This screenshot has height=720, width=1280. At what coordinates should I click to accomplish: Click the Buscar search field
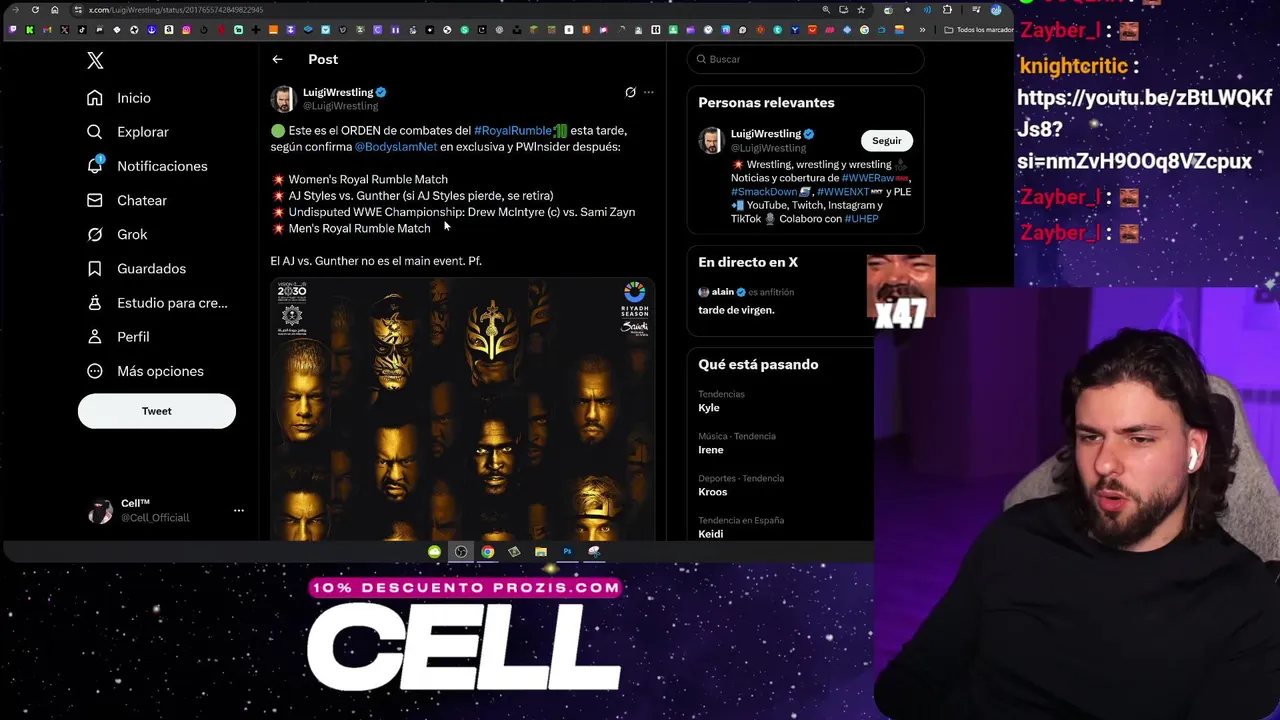pos(805,59)
